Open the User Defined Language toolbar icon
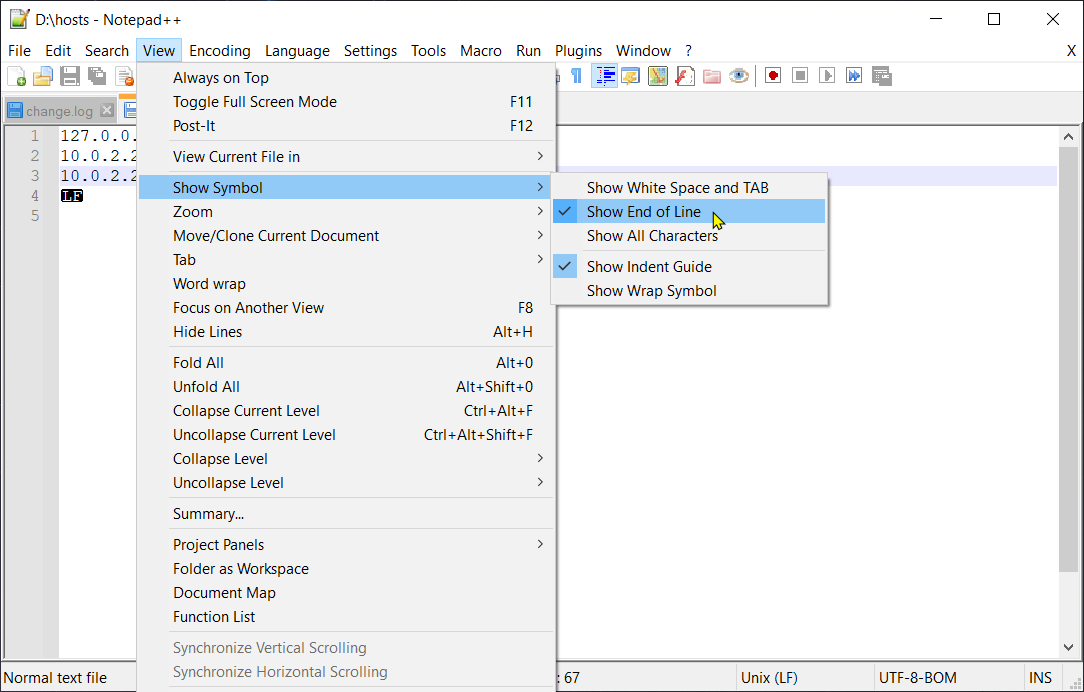This screenshot has height=692, width=1084. (630, 75)
